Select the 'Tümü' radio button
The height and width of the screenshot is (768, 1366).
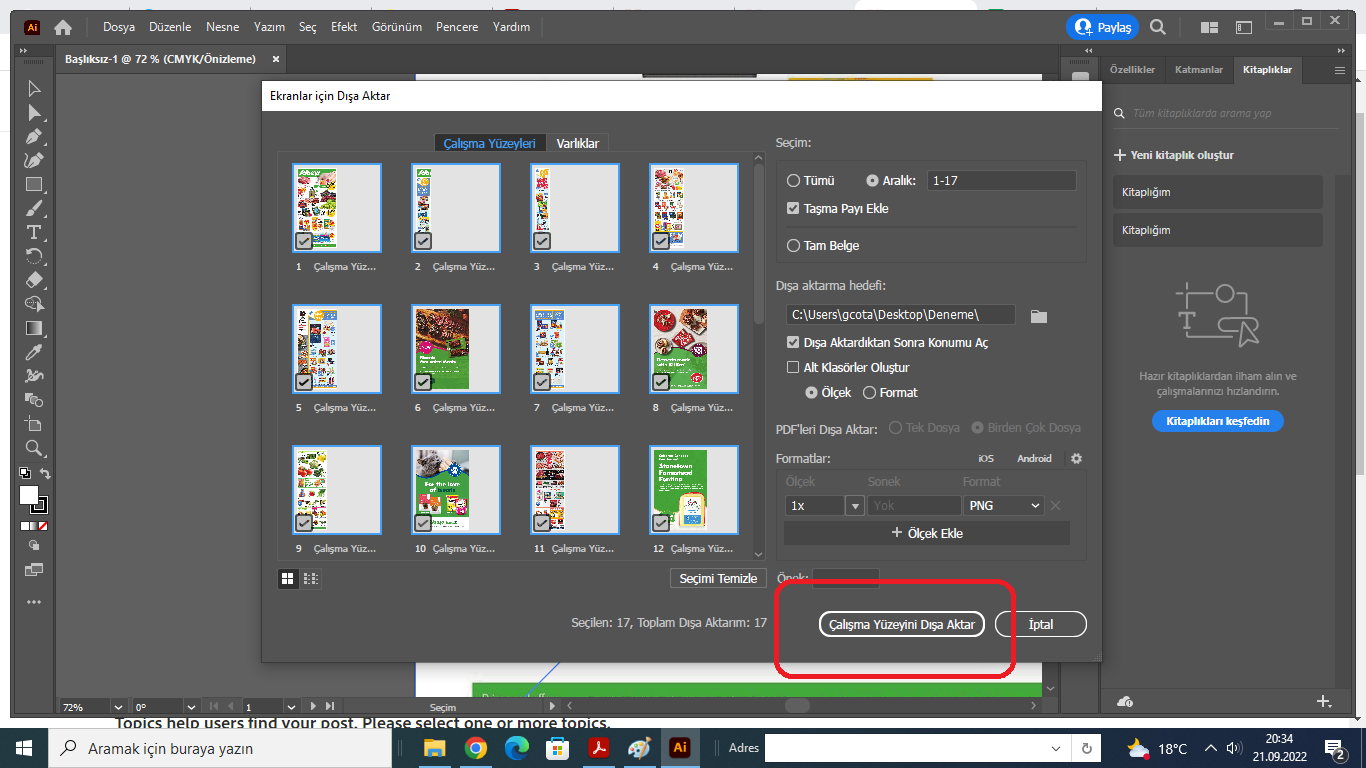click(793, 180)
